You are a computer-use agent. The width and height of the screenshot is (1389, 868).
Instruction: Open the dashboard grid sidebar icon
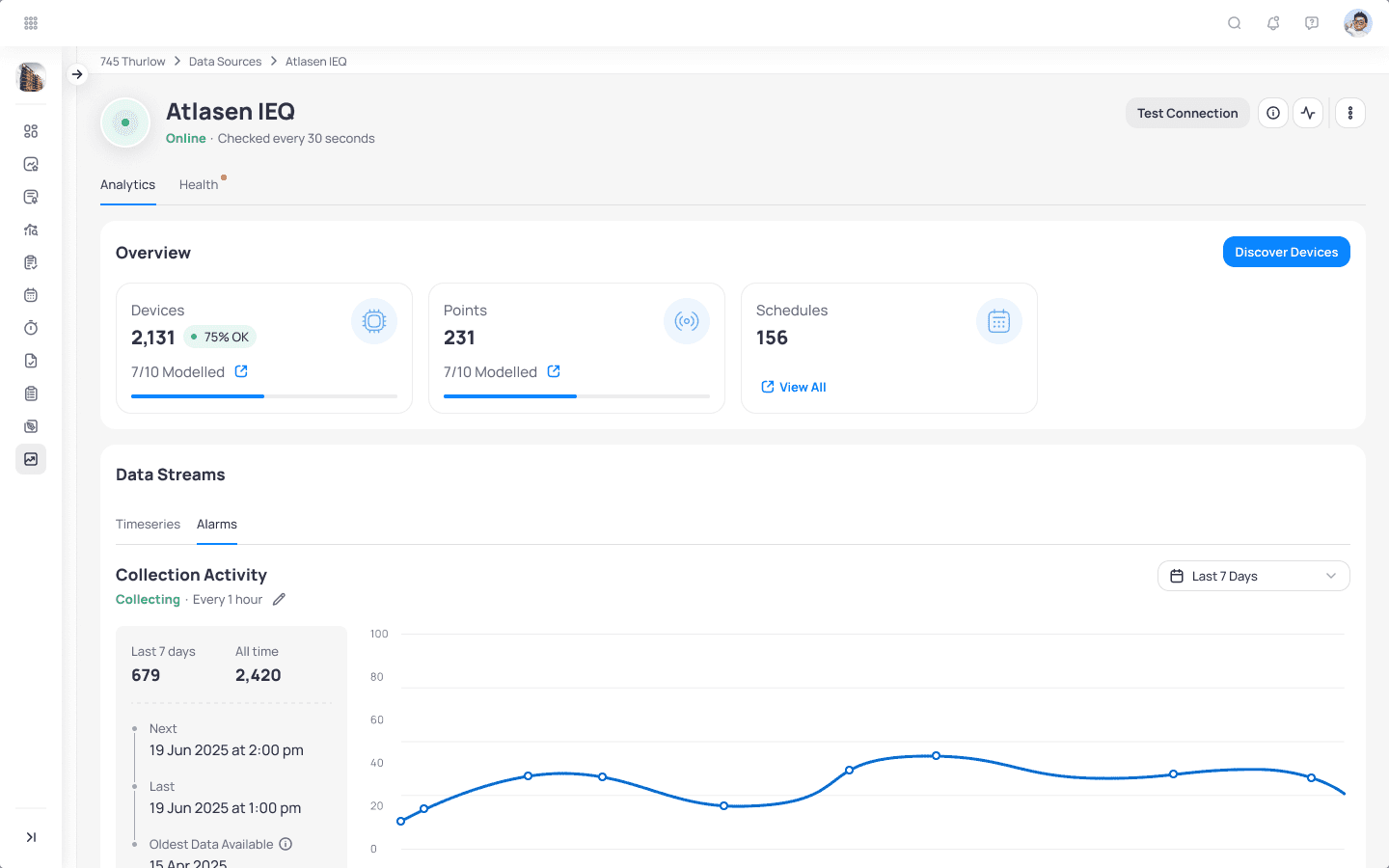[31, 131]
